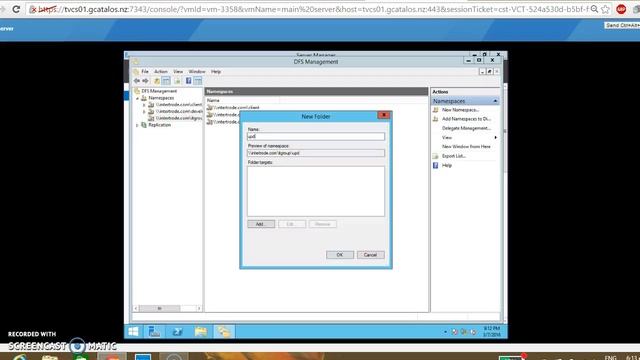Open the View submenu arrow in Actions

click(496, 138)
